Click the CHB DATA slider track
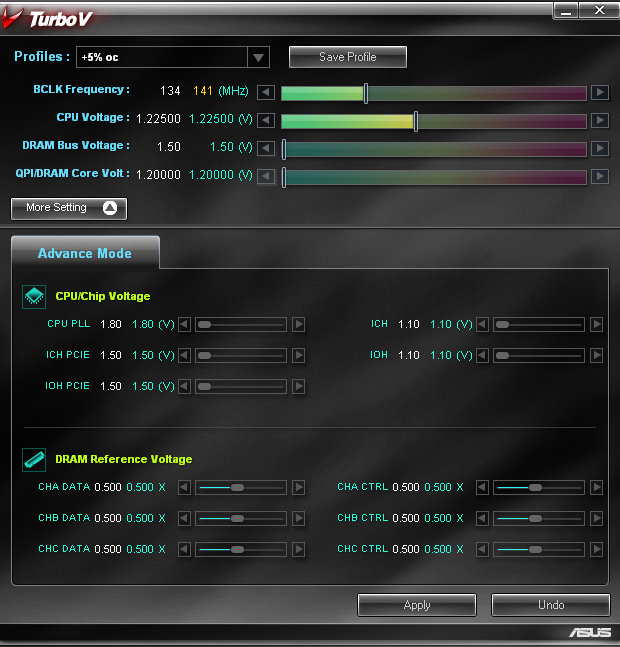This screenshot has height=647, width=620. click(241, 518)
